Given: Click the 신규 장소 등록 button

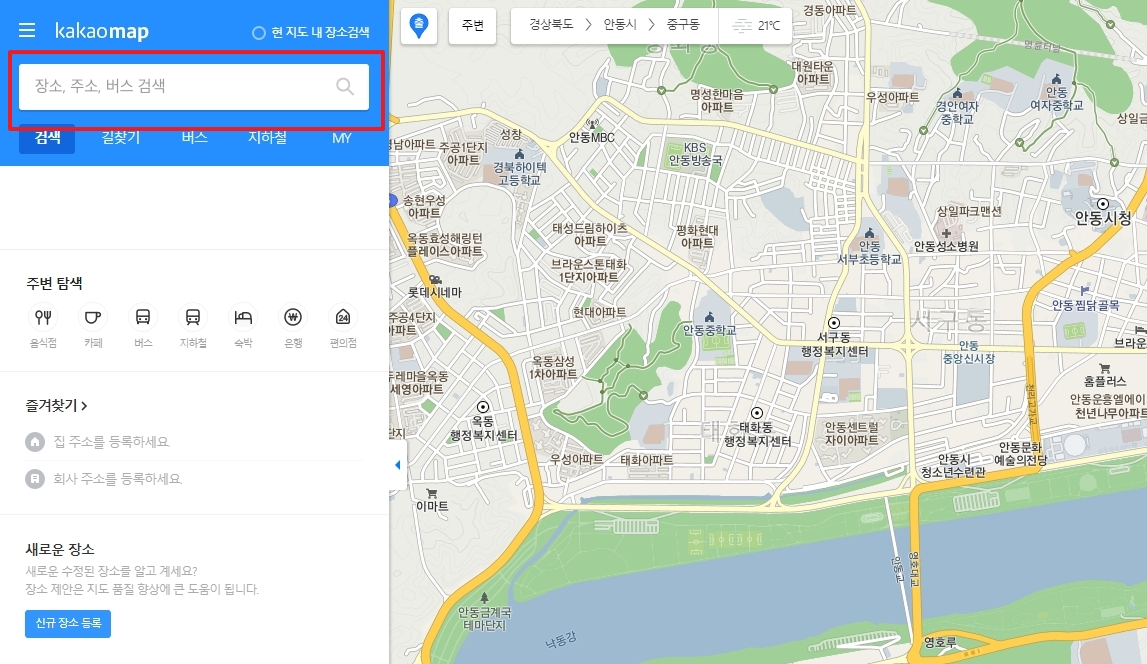Looking at the screenshot, I should click(x=67, y=623).
